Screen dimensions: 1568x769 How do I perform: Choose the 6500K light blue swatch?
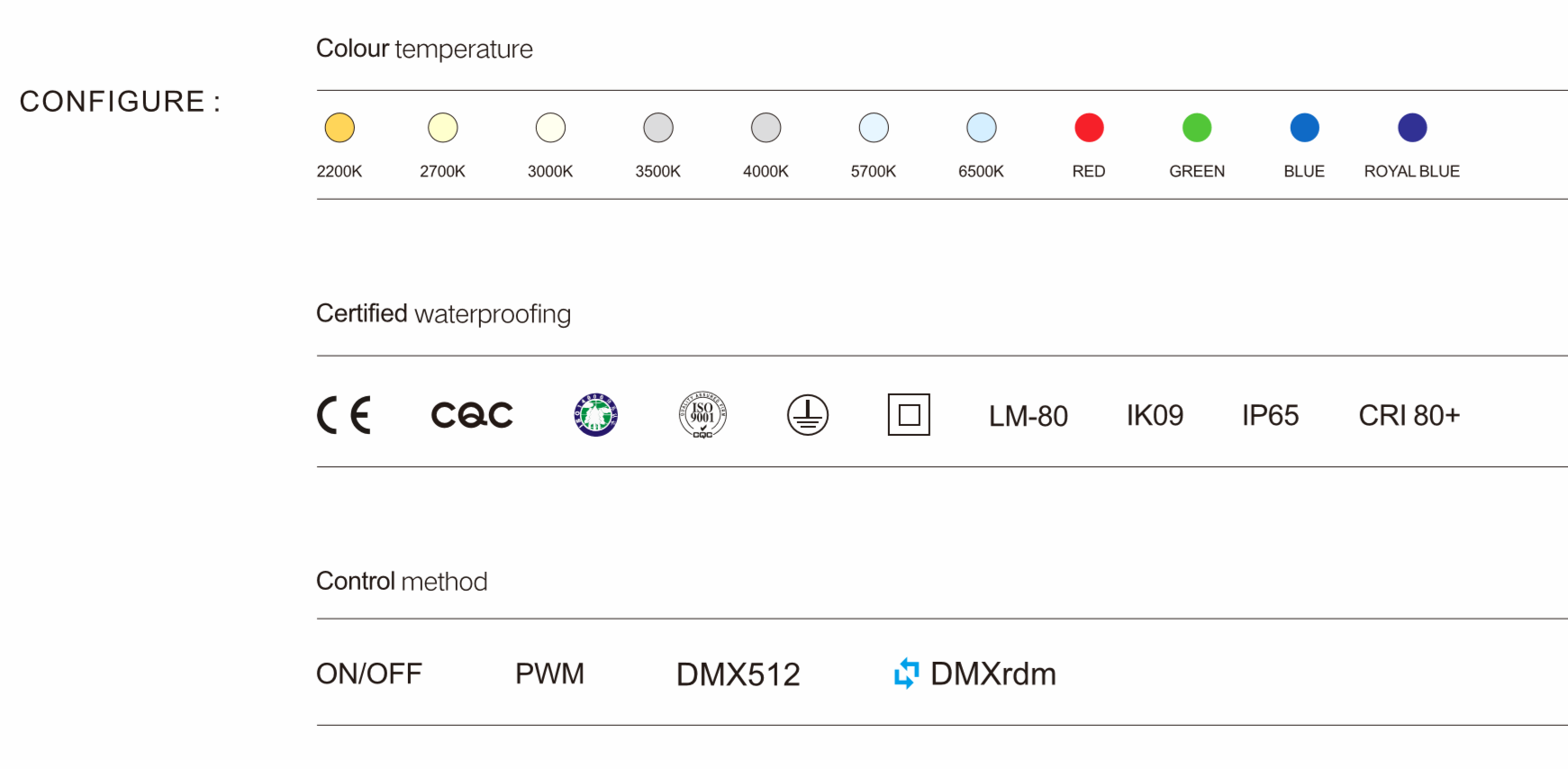(x=982, y=128)
